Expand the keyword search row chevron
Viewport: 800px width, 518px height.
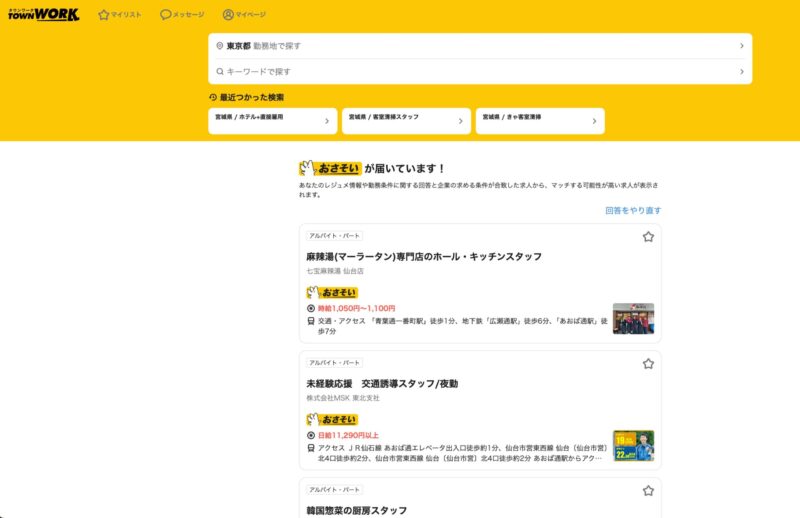[741, 72]
